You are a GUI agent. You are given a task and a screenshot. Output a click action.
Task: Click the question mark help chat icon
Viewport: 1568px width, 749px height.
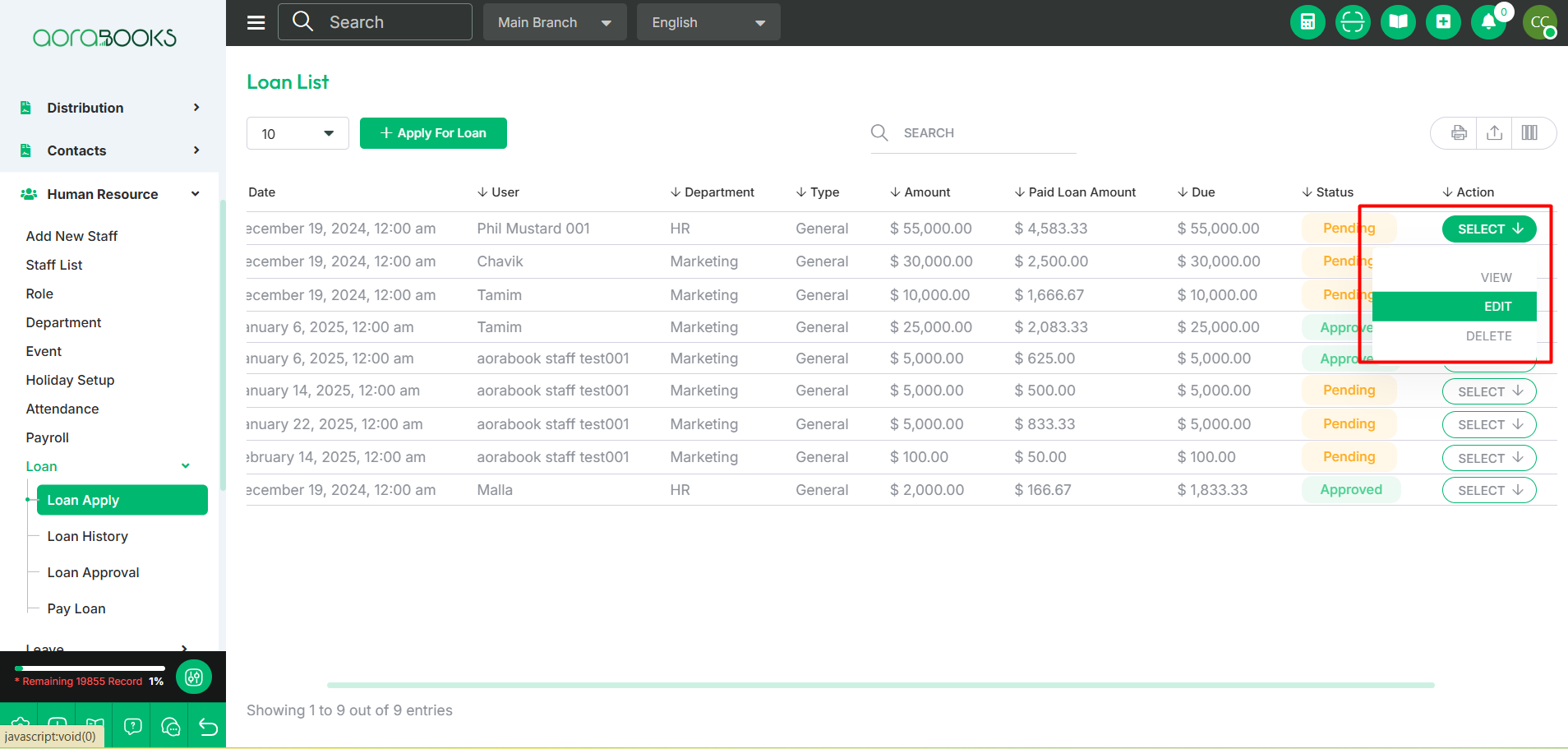132,727
